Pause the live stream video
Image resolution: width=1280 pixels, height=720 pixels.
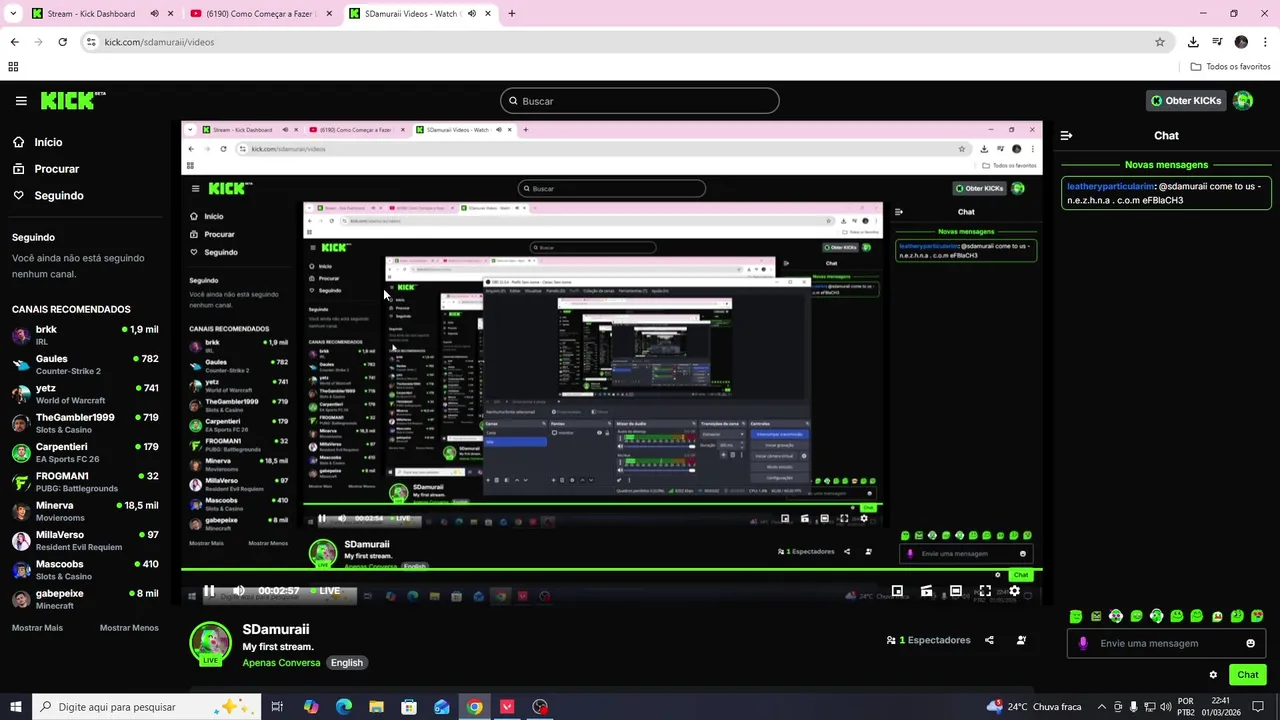tap(209, 591)
